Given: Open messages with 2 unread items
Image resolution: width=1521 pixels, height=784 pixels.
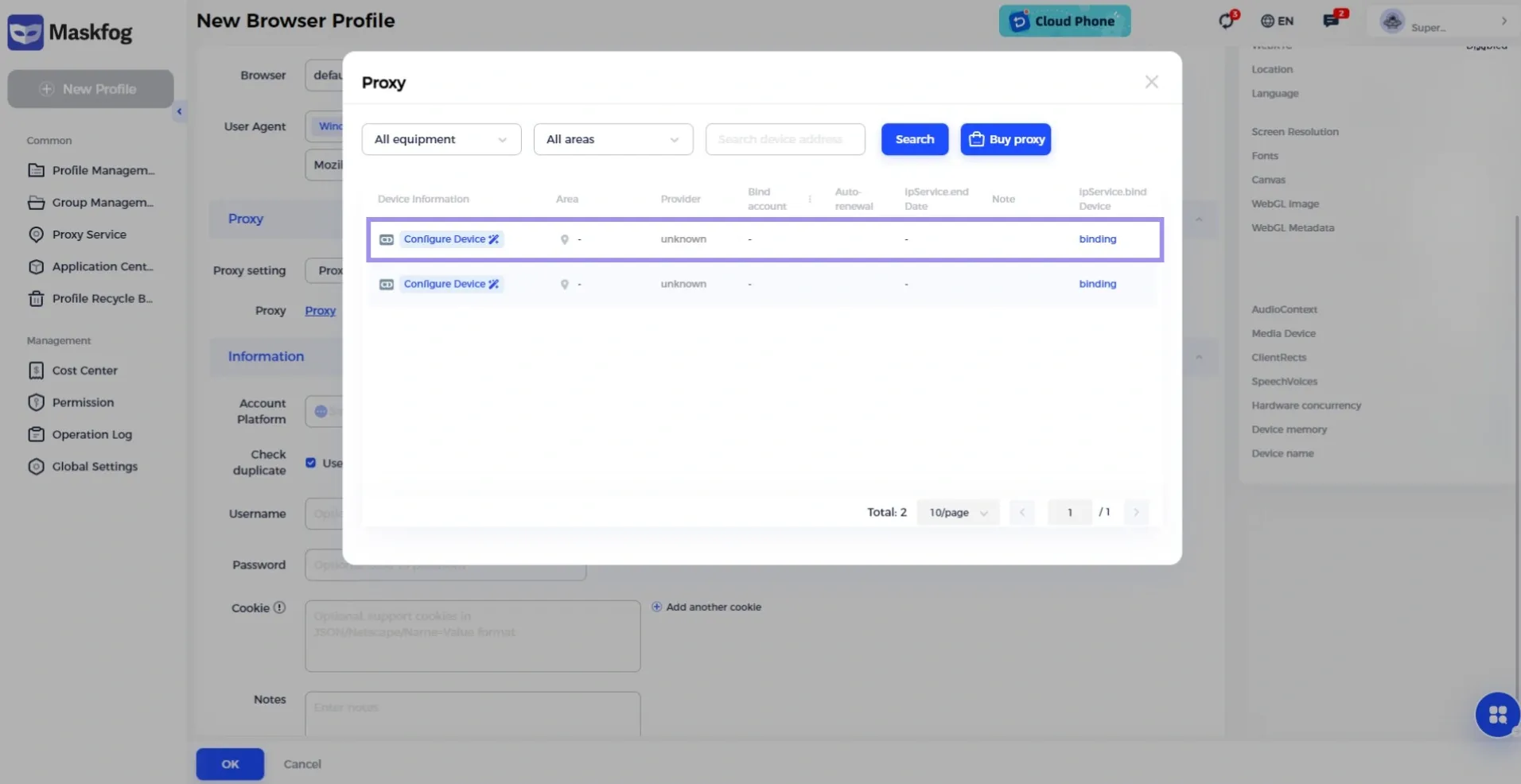Looking at the screenshot, I should (x=1330, y=21).
